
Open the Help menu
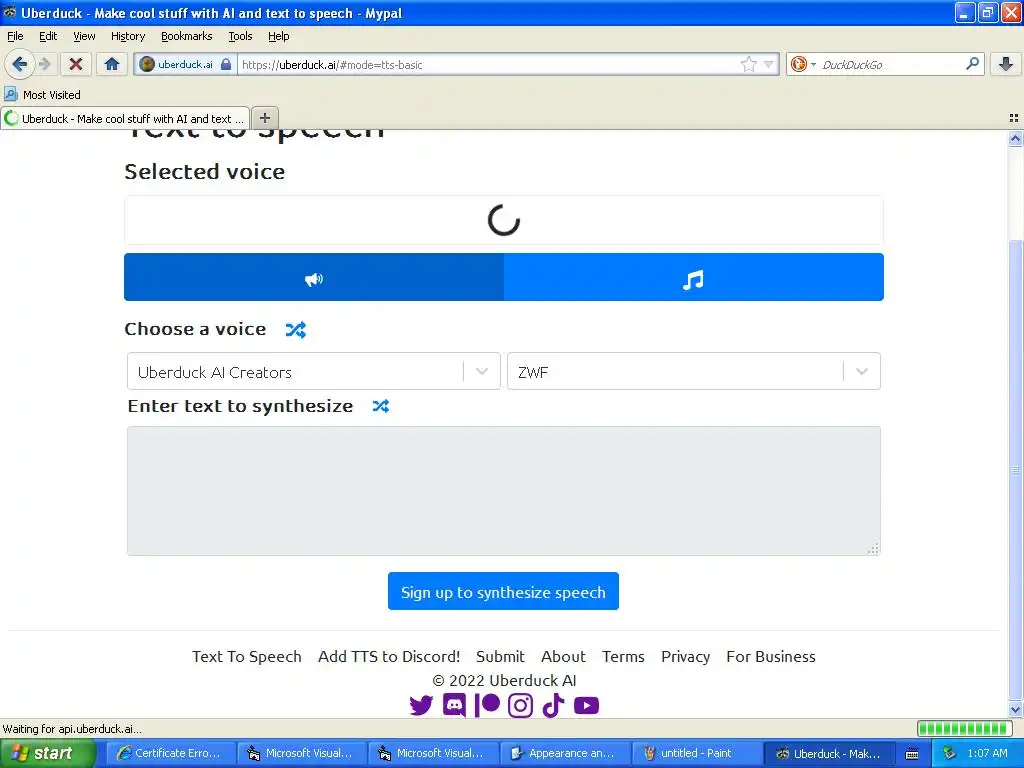tap(278, 36)
